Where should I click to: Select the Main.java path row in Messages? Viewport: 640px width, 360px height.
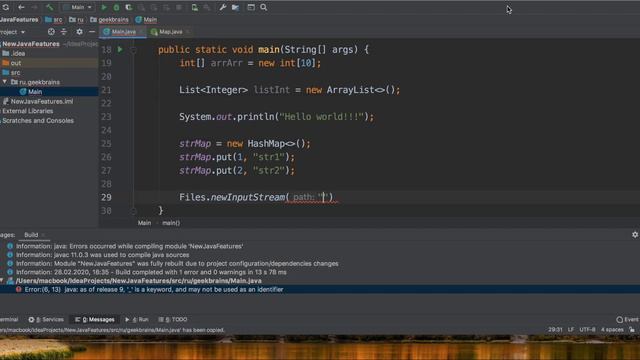[x=138, y=281]
